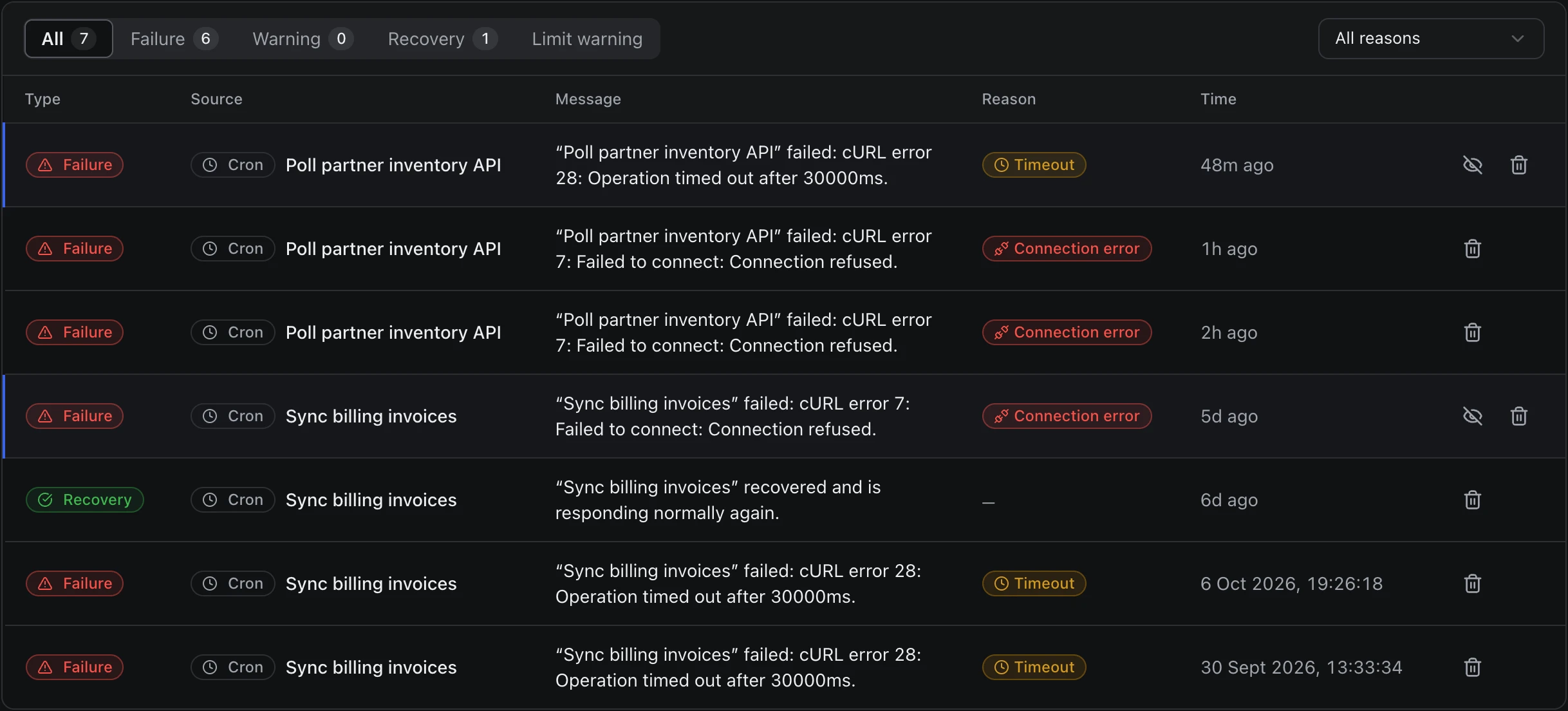This screenshot has width=1568, height=711.
Task: Click the Cron tag in the 30 Sept 2026 row
Action: [233, 667]
